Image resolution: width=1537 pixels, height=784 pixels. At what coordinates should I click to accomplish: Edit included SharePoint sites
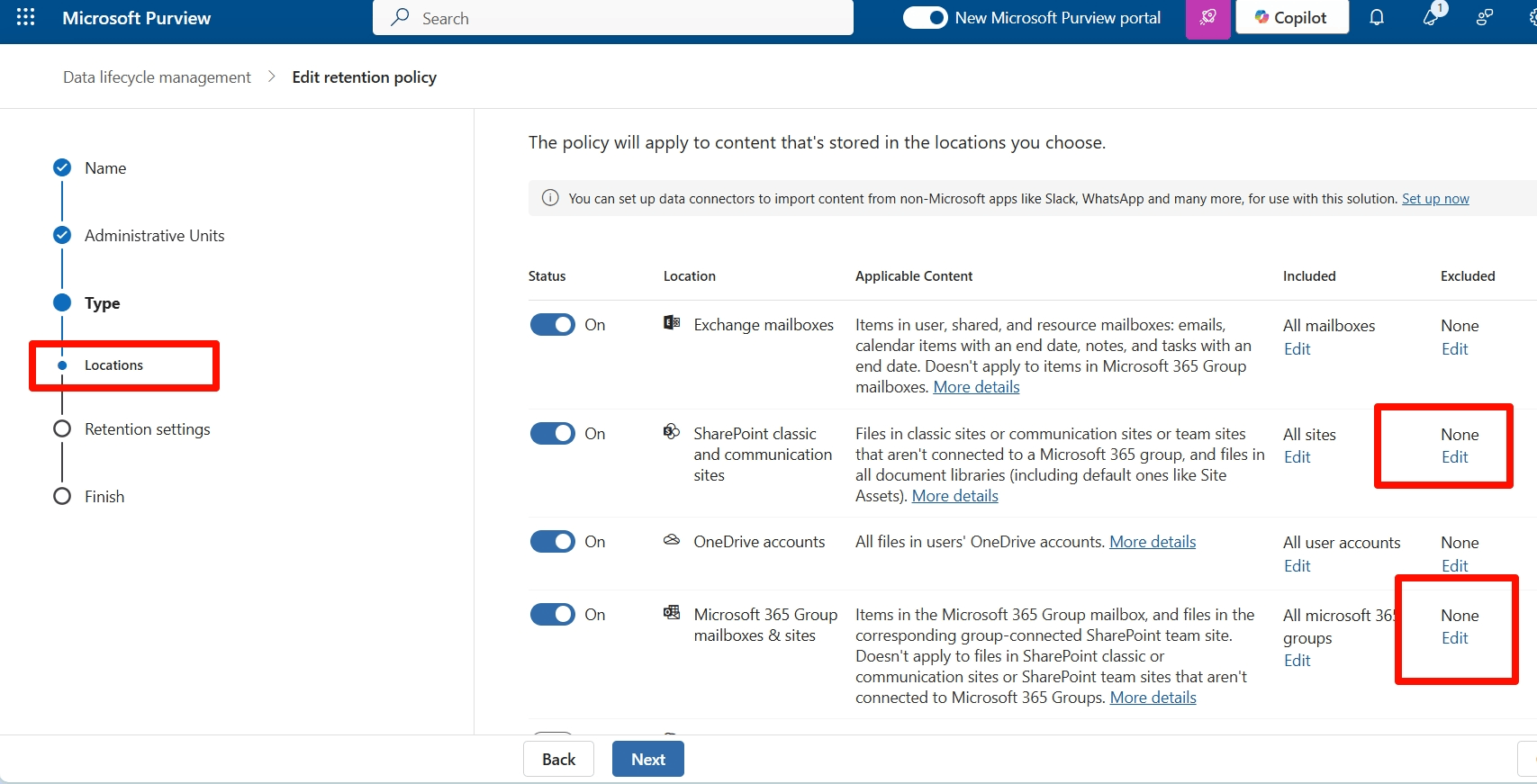[x=1297, y=456]
